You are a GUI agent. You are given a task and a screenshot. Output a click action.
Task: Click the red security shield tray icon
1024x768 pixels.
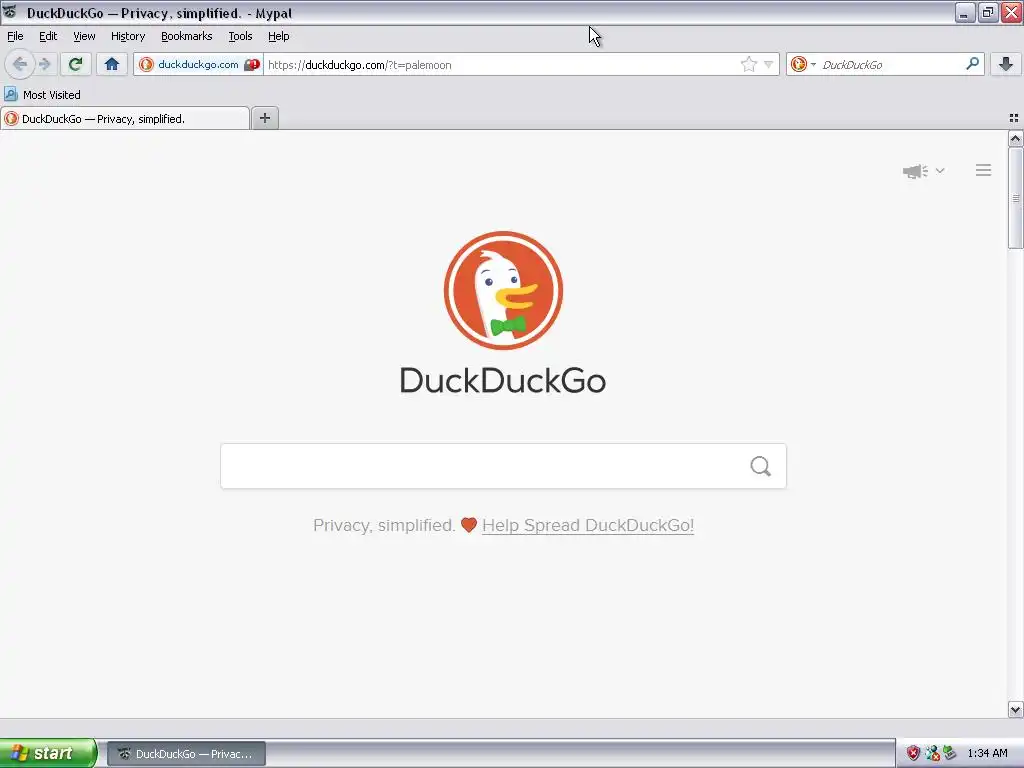point(913,754)
